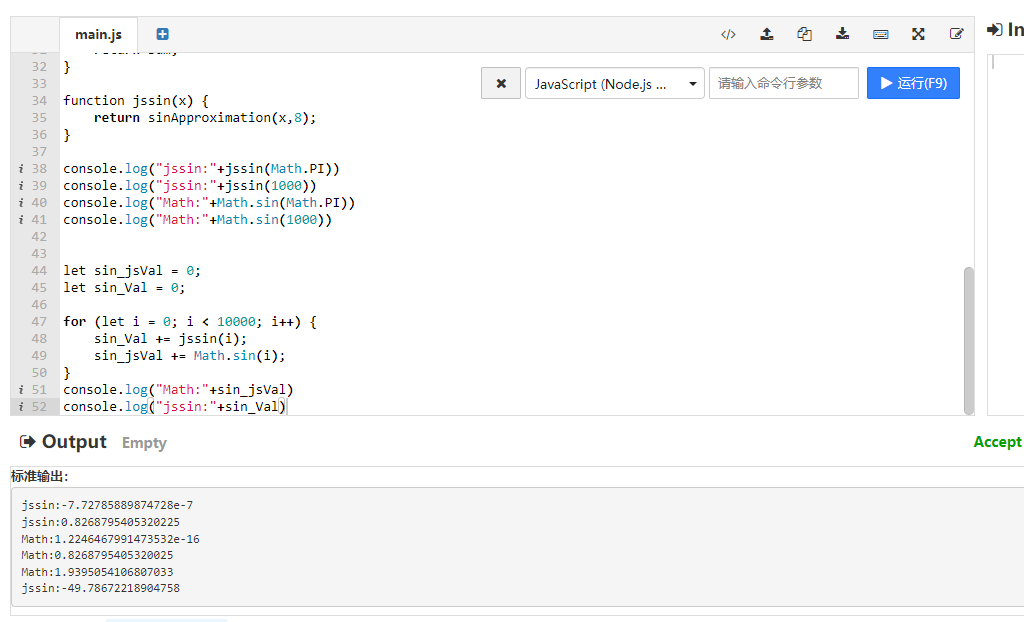Focus the command line arguments field

coord(783,84)
